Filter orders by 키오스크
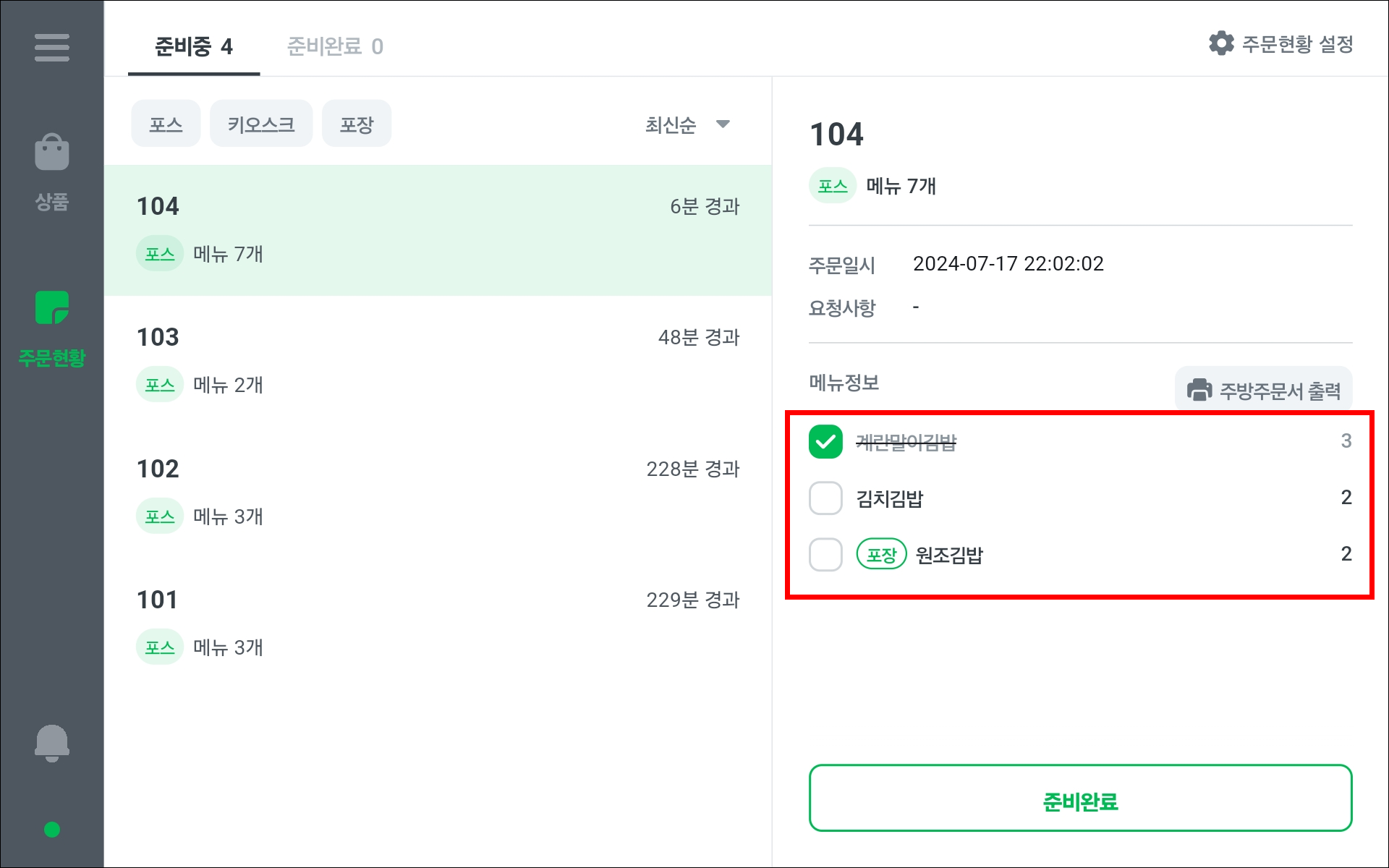Image resolution: width=1389 pixels, height=868 pixels. pos(261,124)
